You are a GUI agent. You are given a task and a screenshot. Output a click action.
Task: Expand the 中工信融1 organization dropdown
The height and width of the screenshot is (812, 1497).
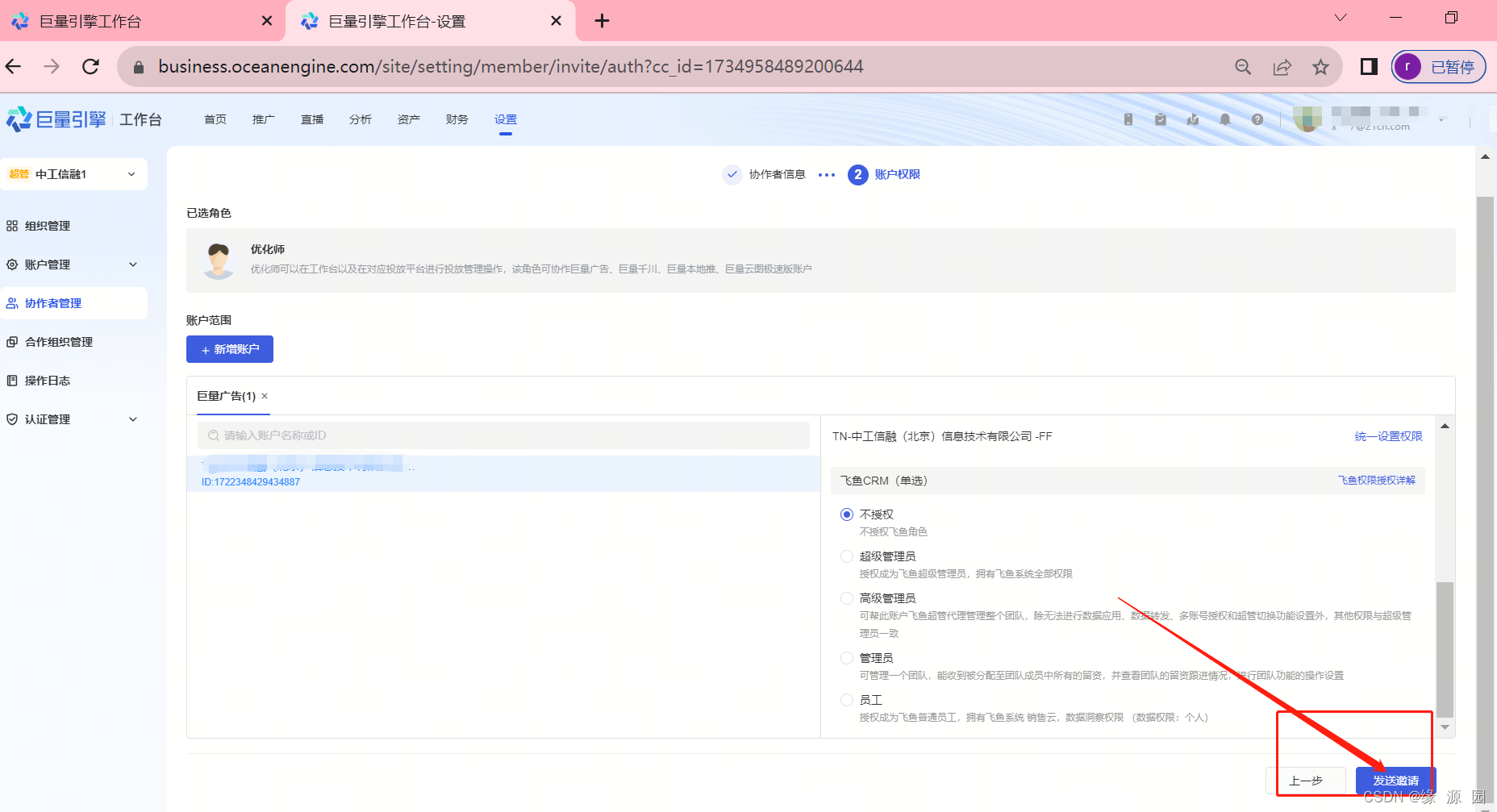74,174
